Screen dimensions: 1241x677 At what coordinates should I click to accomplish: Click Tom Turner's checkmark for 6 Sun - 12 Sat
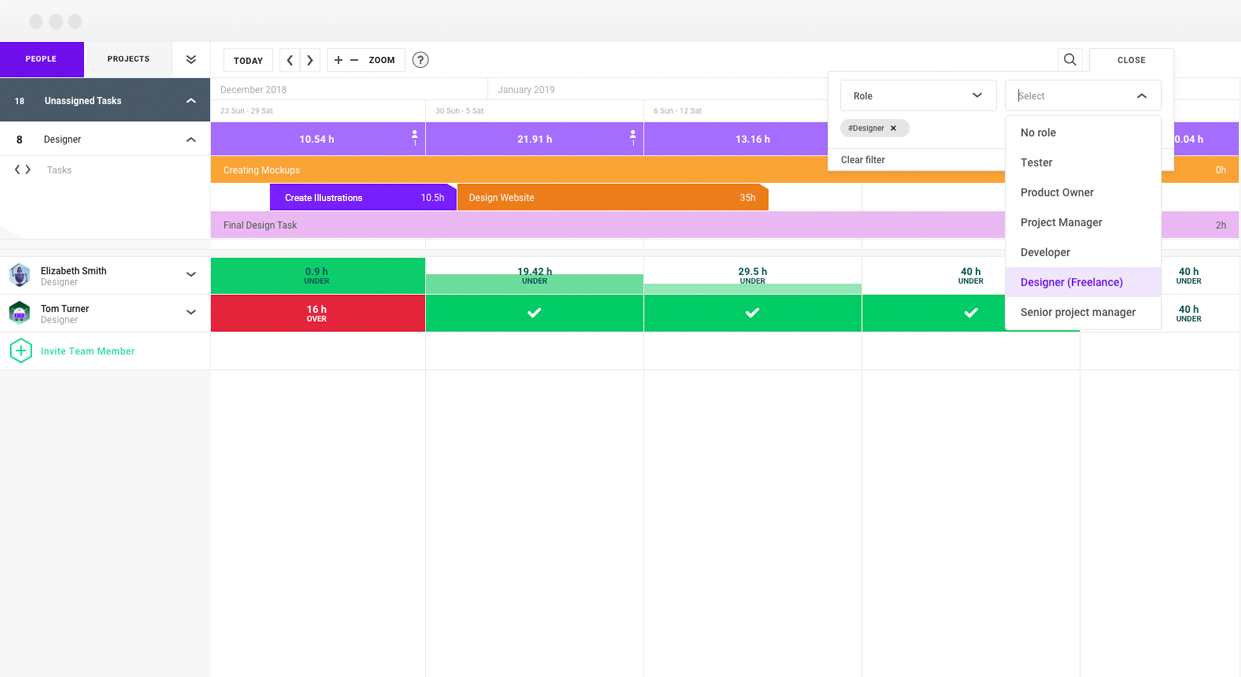[752, 313]
